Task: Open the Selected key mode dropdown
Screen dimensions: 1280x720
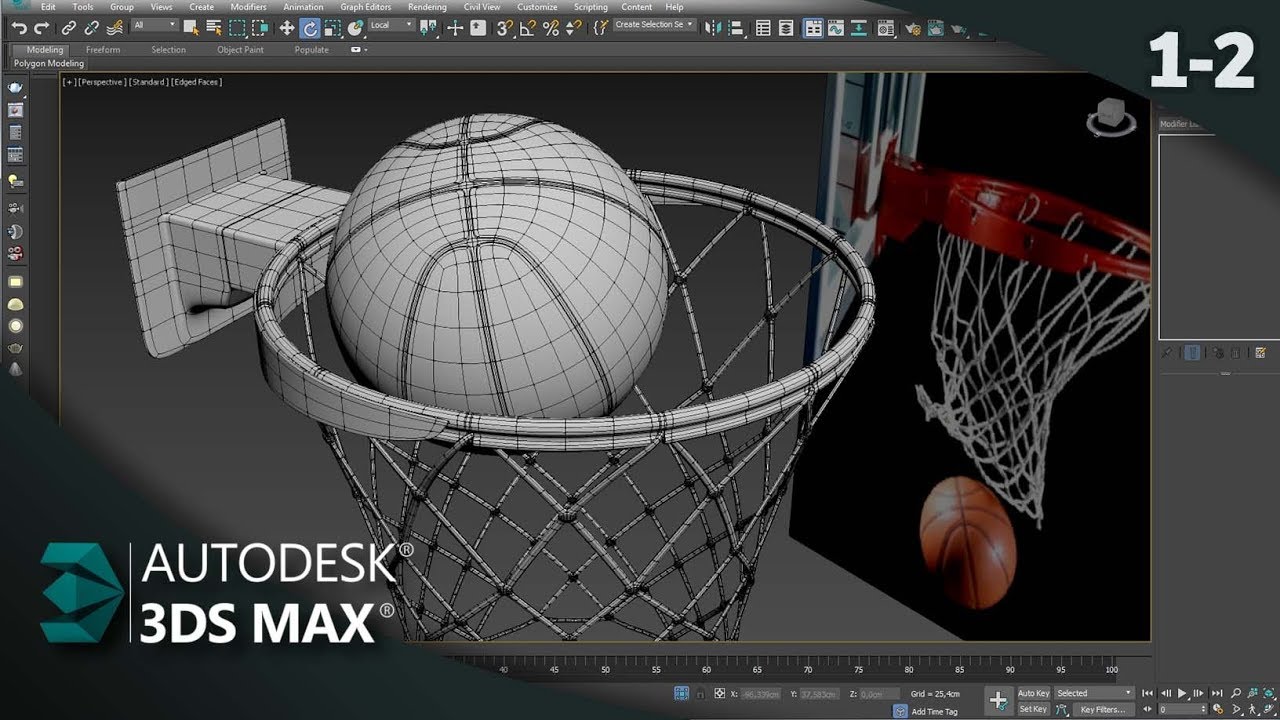Action: (x=1093, y=693)
